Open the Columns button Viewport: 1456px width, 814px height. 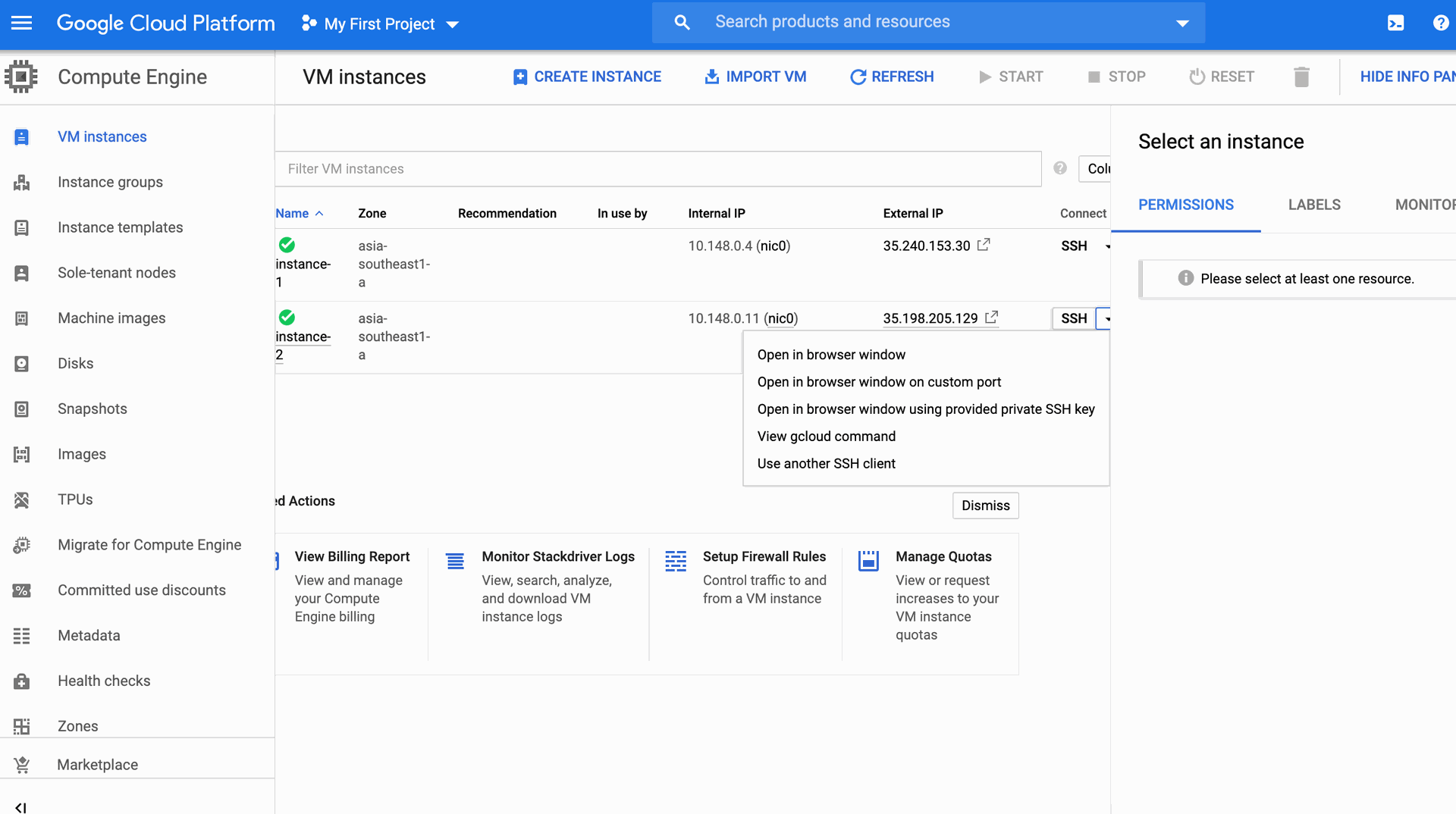coord(1095,168)
